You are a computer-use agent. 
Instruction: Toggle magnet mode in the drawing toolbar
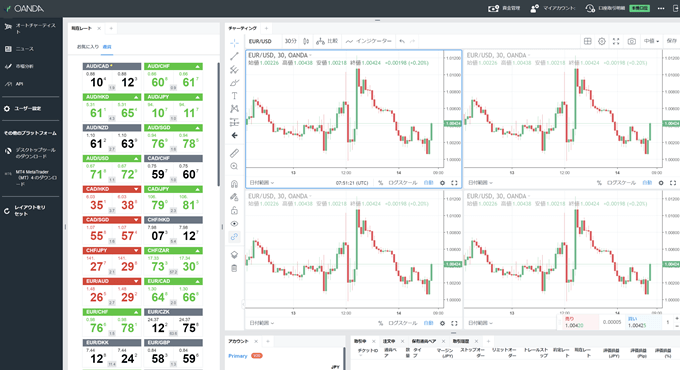click(234, 184)
